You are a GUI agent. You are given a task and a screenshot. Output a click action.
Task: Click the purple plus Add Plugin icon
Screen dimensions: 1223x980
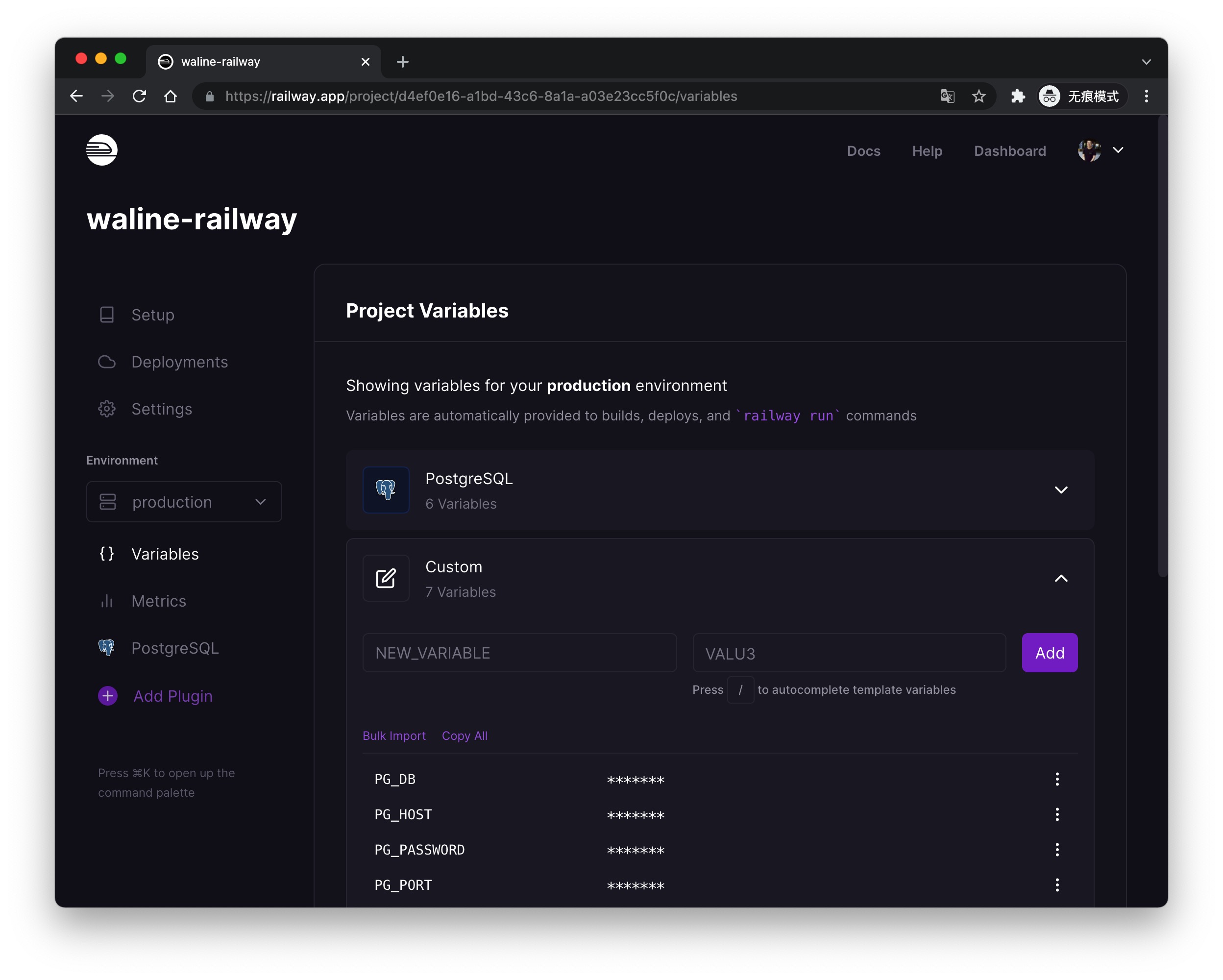coord(108,696)
